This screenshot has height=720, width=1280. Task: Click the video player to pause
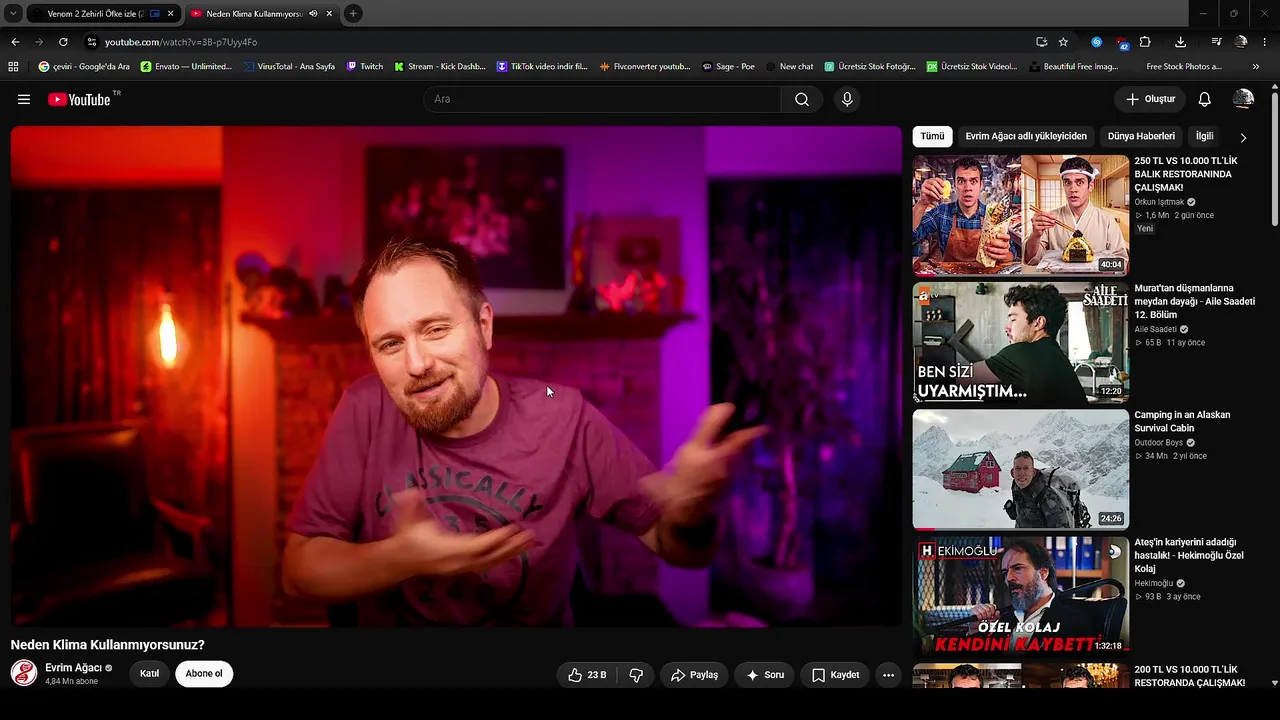(456, 376)
